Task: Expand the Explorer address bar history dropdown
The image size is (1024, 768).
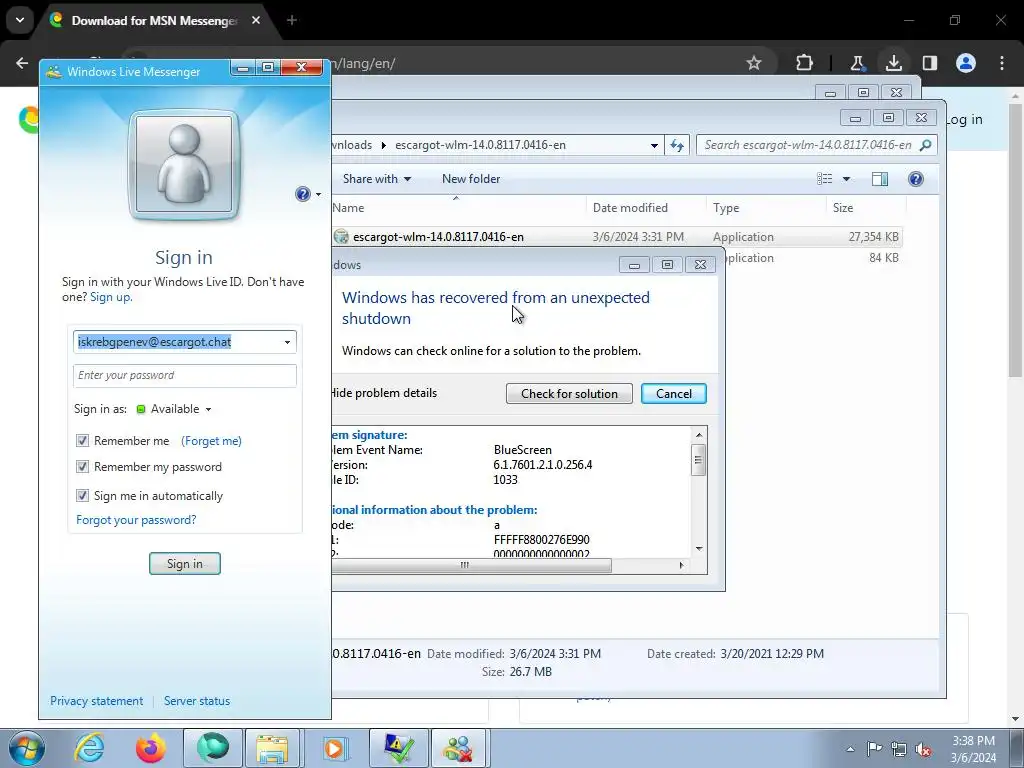Action: pos(654,146)
